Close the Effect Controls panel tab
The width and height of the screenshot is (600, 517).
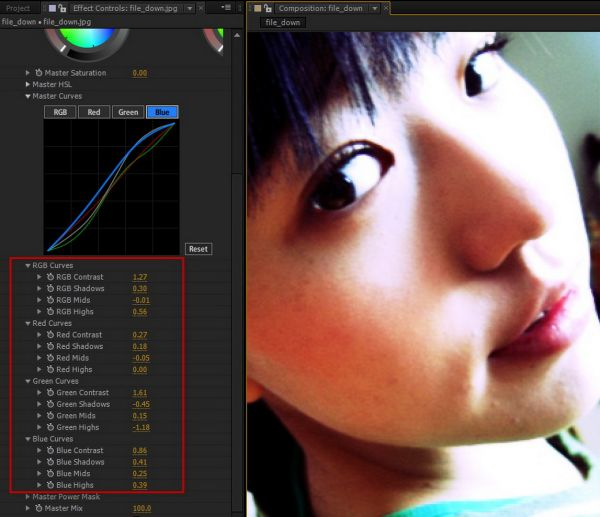click(x=201, y=8)
